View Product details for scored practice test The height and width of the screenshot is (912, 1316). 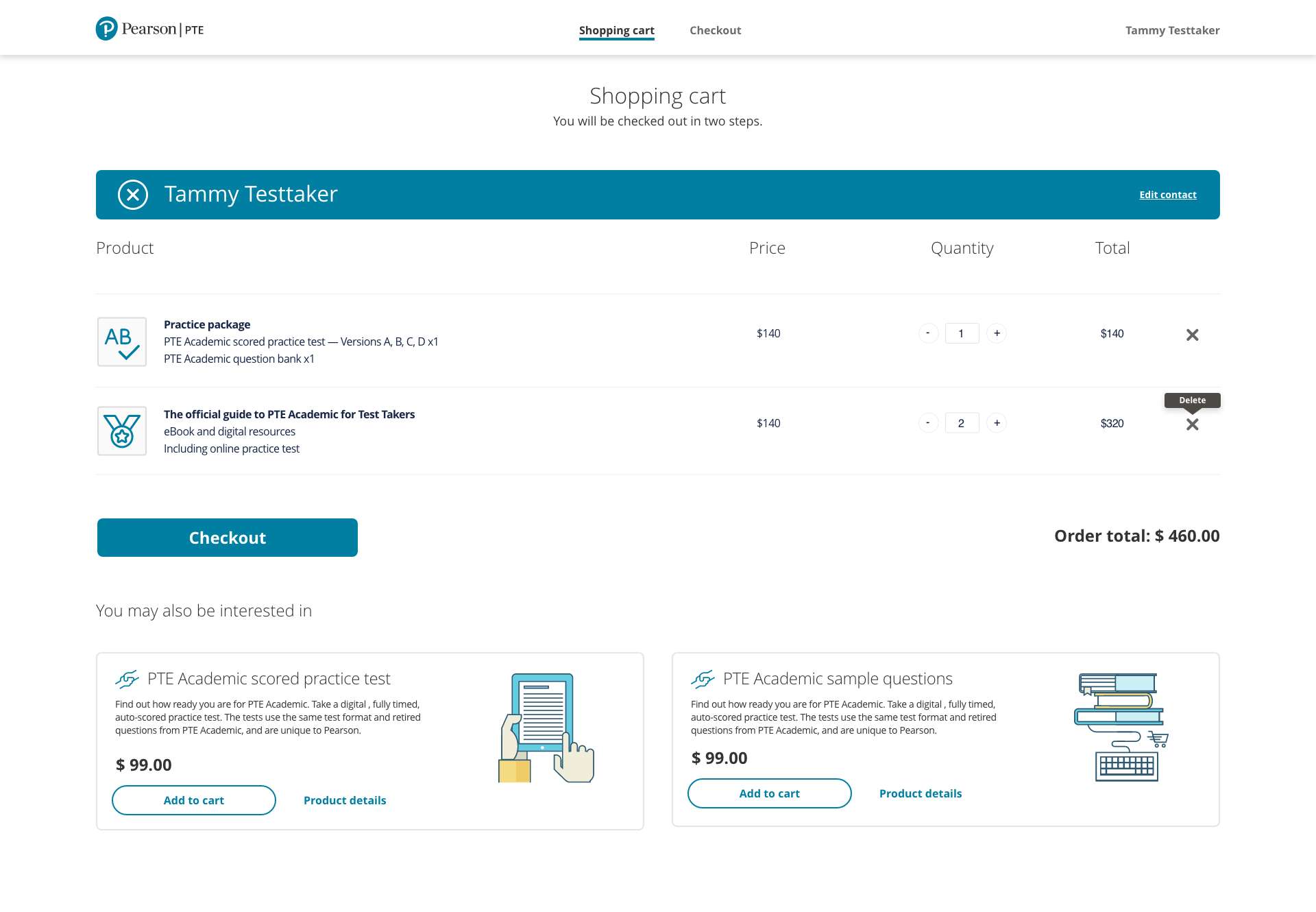345,800
